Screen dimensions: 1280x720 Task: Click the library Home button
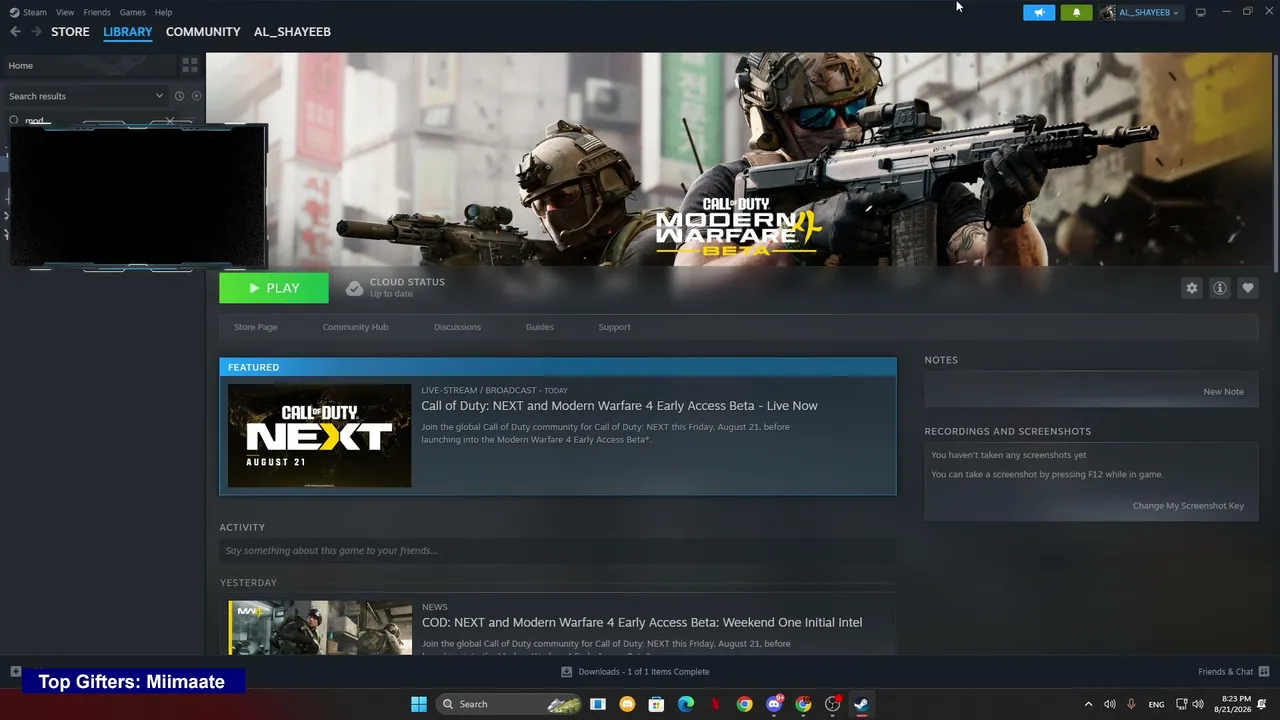click(x=90, y=65)
